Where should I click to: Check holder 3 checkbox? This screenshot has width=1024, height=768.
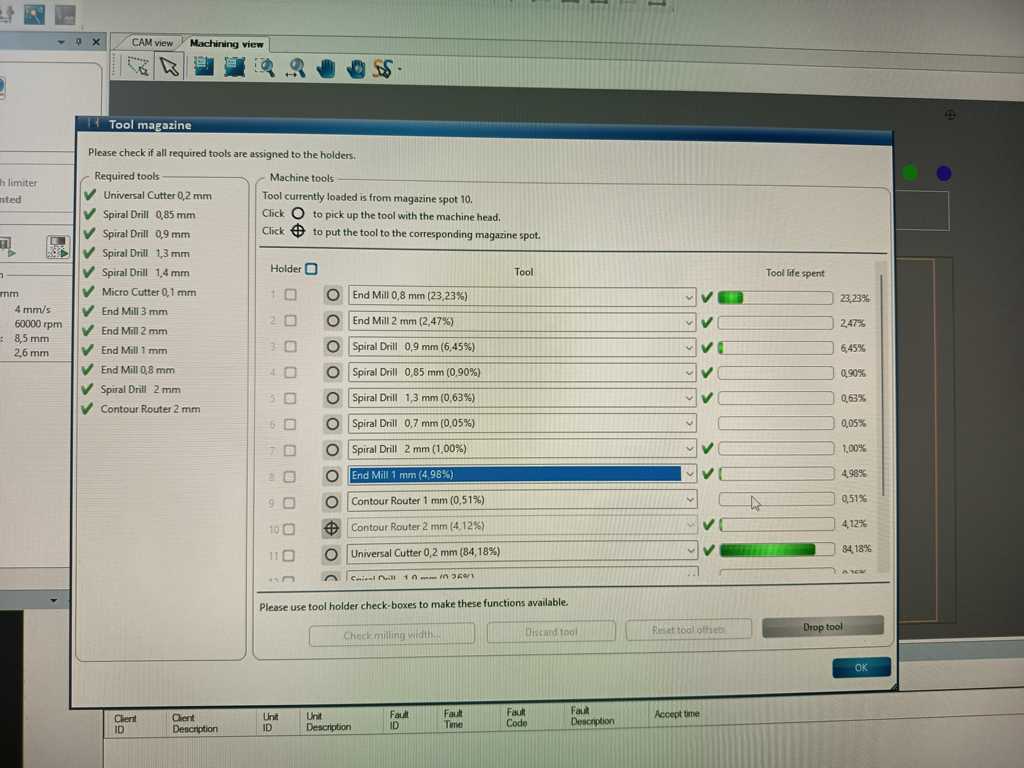pos(290,347)
